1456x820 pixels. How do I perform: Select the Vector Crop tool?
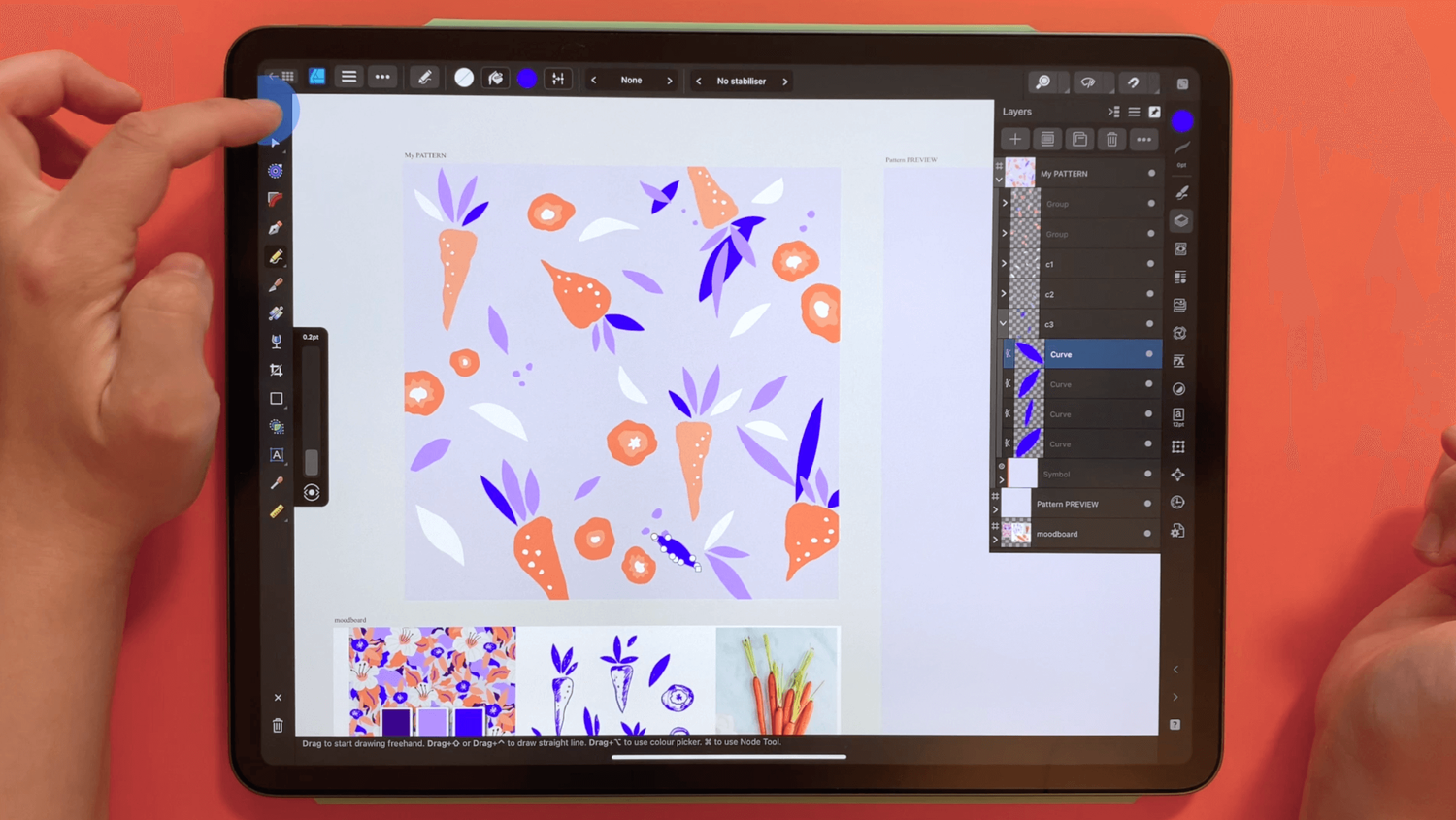[276, 369]
